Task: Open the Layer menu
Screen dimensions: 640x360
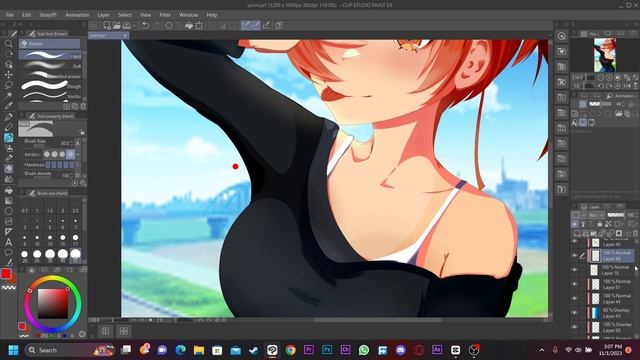Action: (103, 15)
